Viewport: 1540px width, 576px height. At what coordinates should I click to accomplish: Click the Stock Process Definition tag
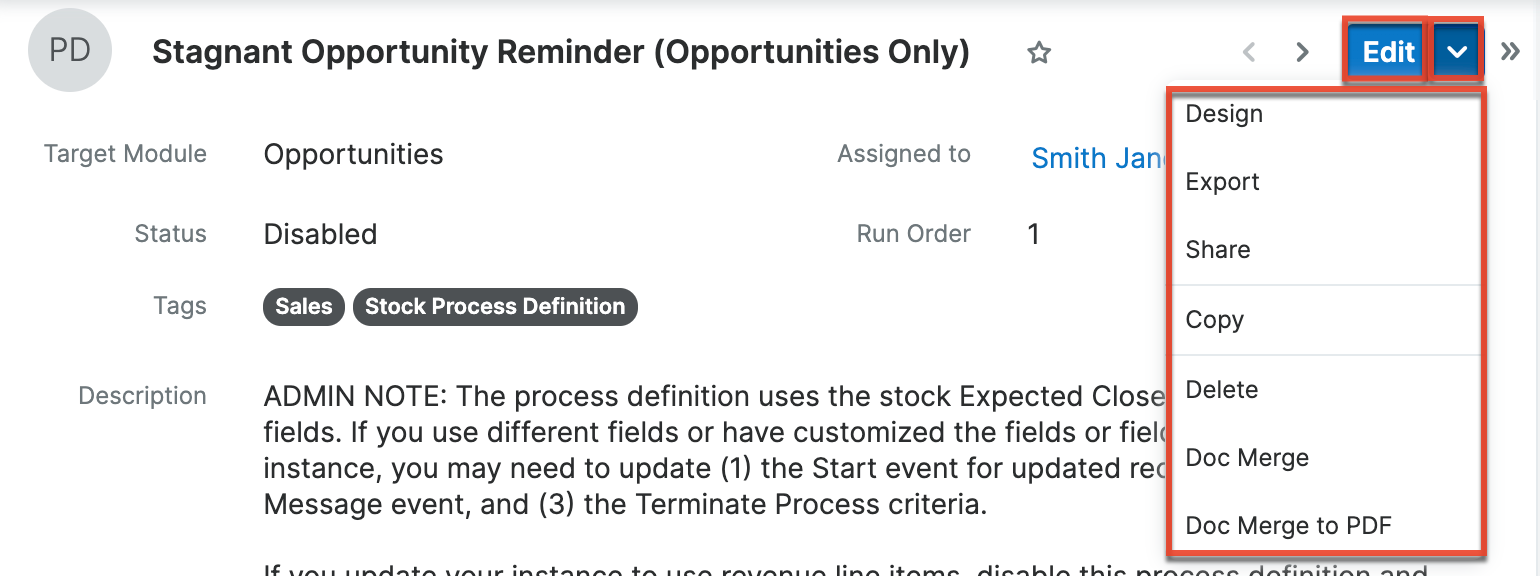coord(495,307)
